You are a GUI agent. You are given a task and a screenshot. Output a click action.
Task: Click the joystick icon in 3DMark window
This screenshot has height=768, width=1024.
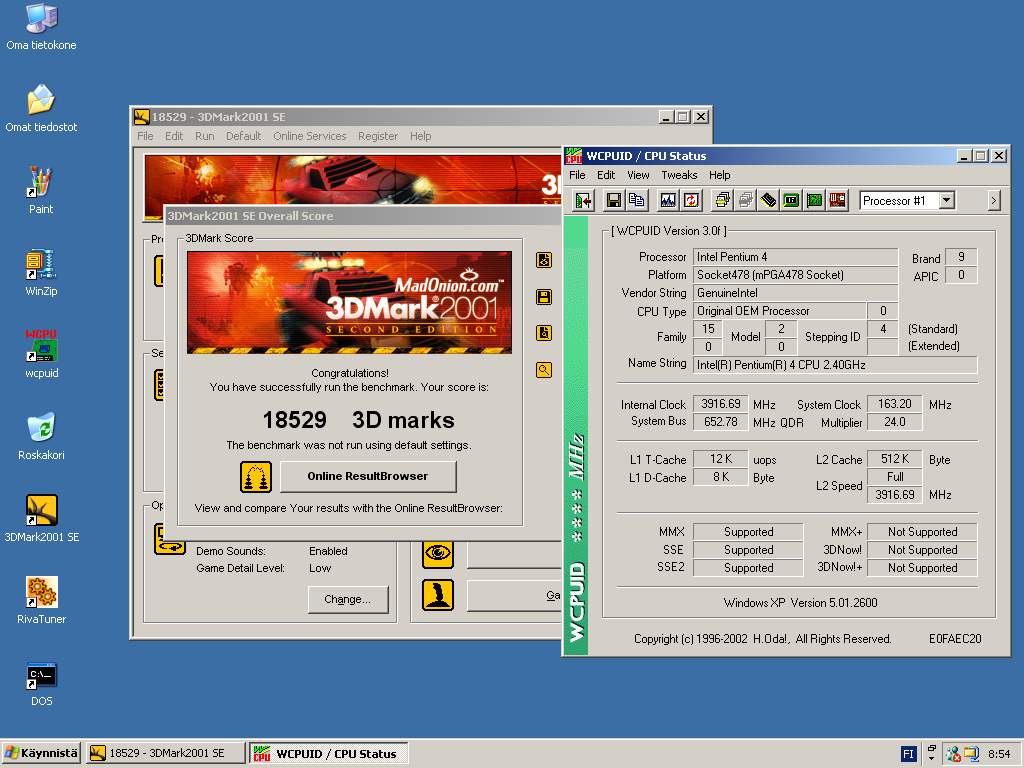coord(438,595)
